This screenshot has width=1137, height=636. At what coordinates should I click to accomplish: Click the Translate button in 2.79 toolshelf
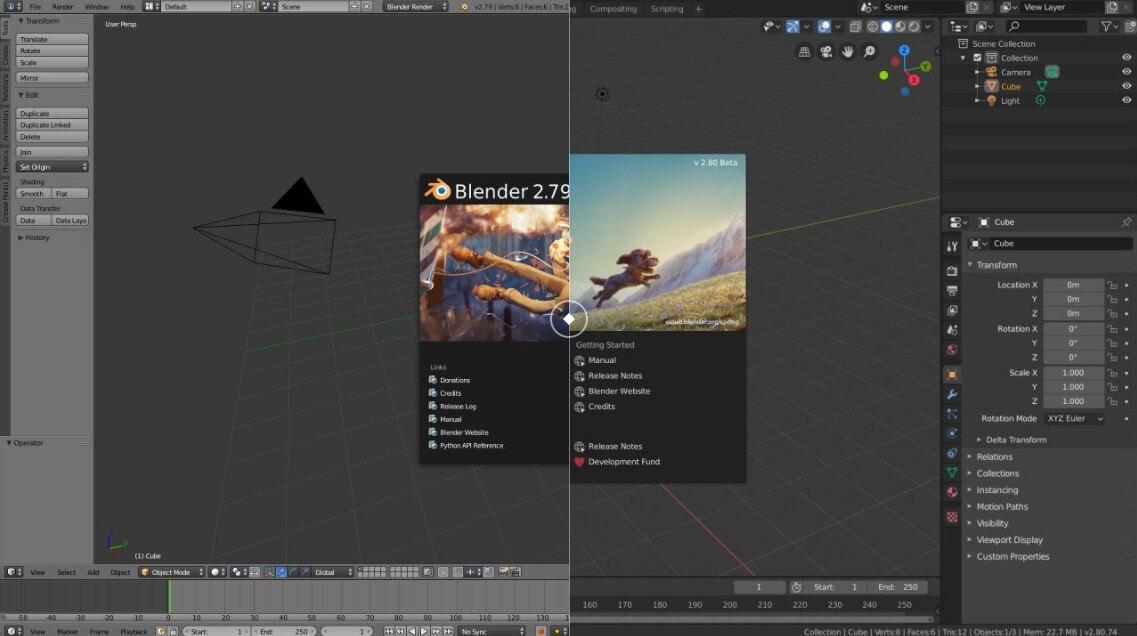pos(52,39)
